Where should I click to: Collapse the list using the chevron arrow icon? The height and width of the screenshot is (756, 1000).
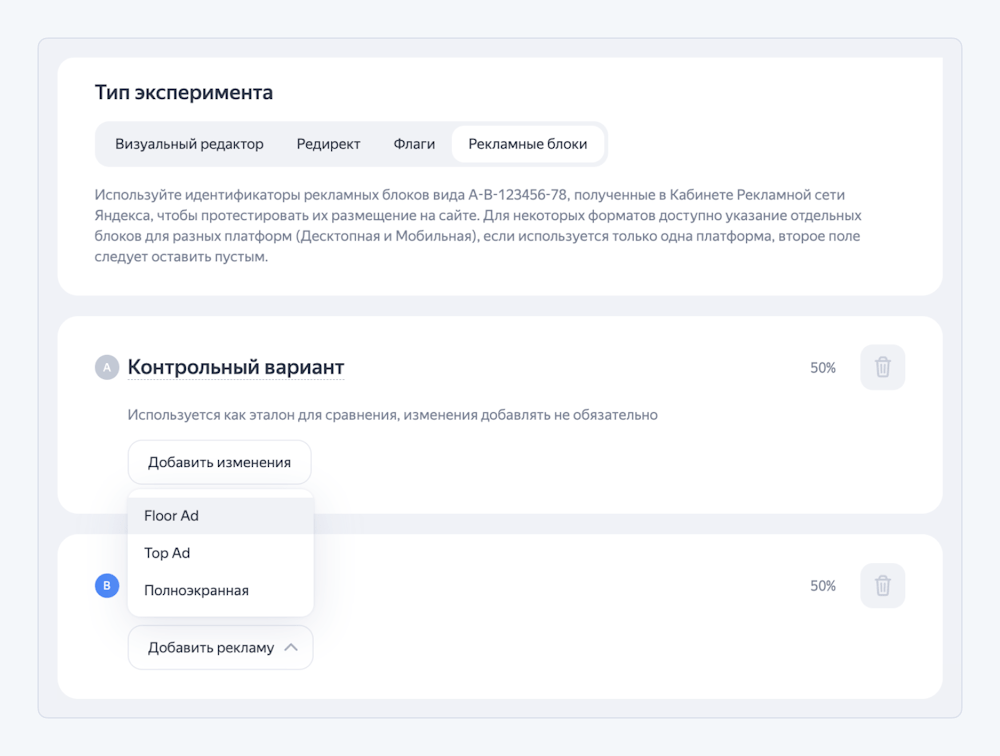coord(291,647)
